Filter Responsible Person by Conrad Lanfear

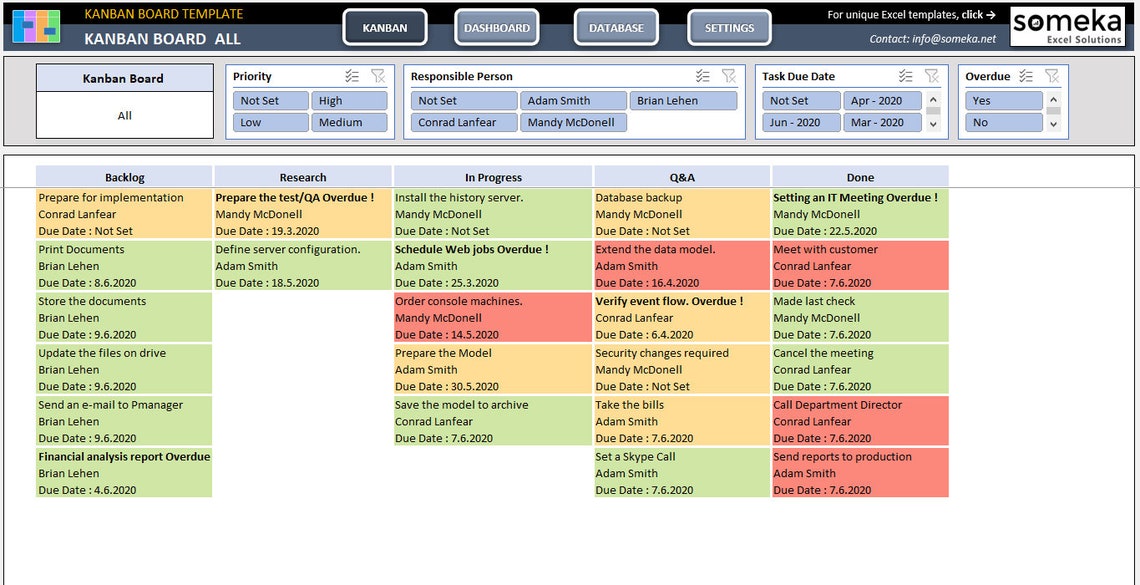pyautogui.click(x=464, y=123)
